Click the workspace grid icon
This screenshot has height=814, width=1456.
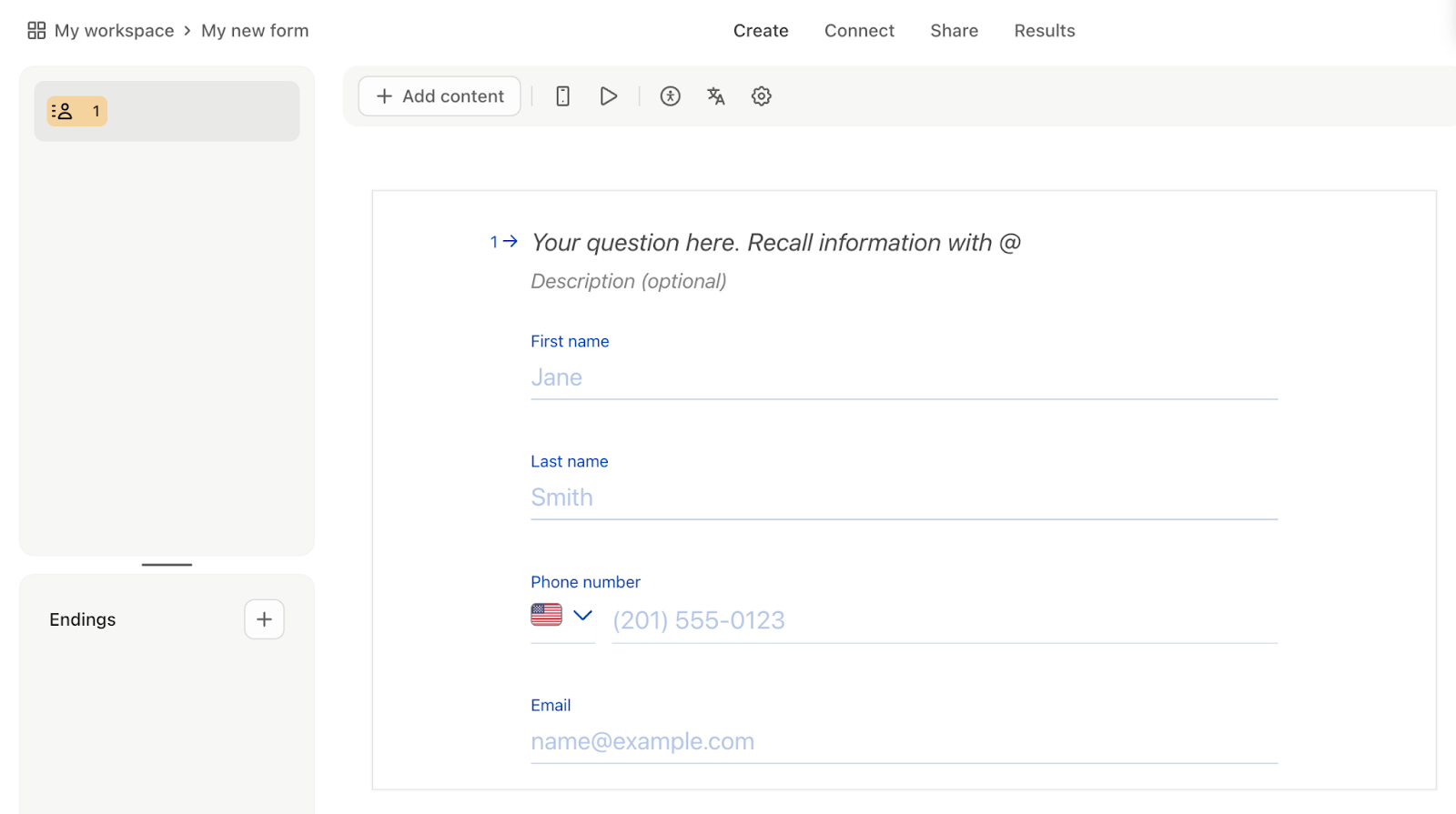pyautogui.click(x=36, y=31)
